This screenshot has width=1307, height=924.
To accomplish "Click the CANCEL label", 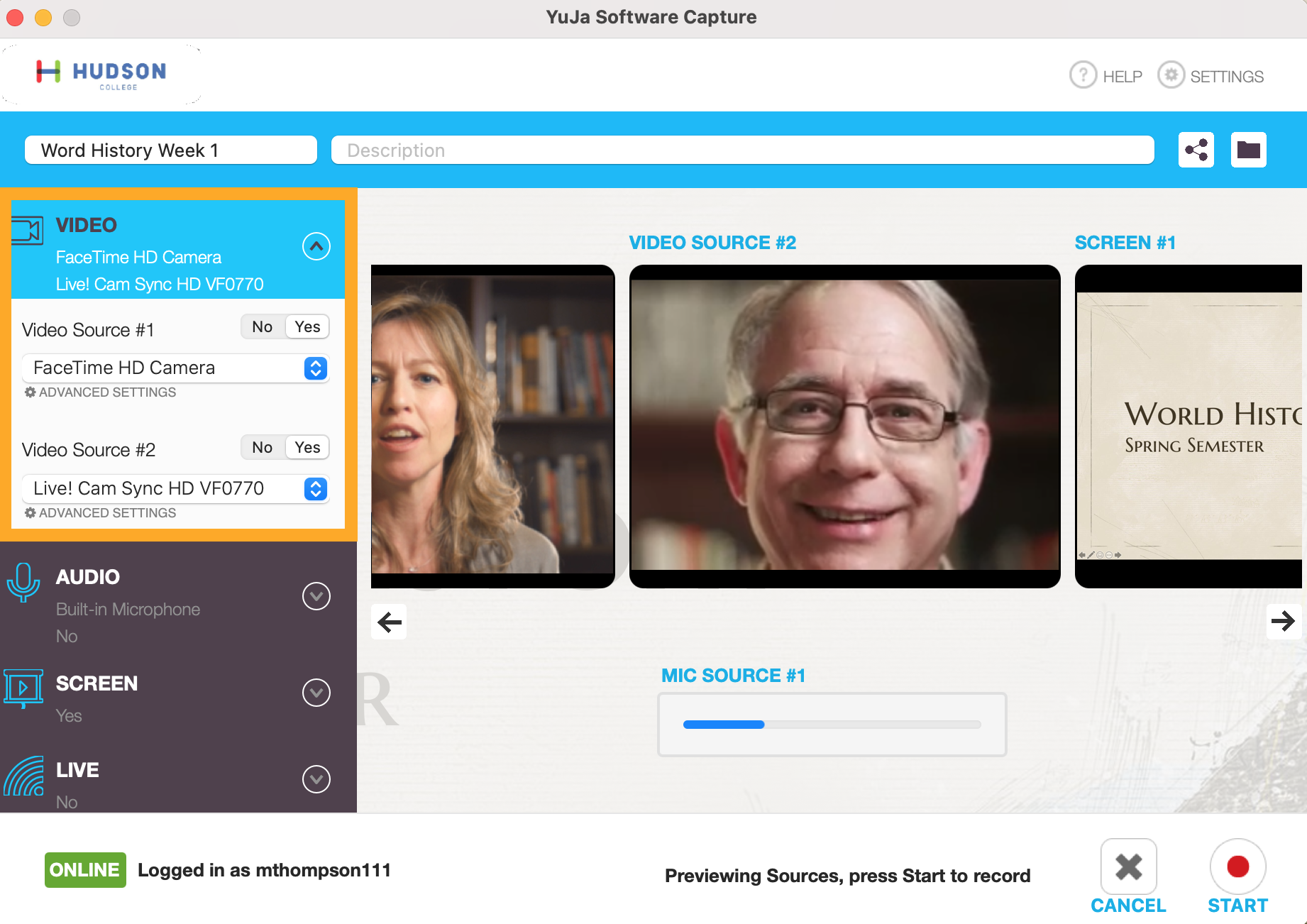I will 1128,906.
